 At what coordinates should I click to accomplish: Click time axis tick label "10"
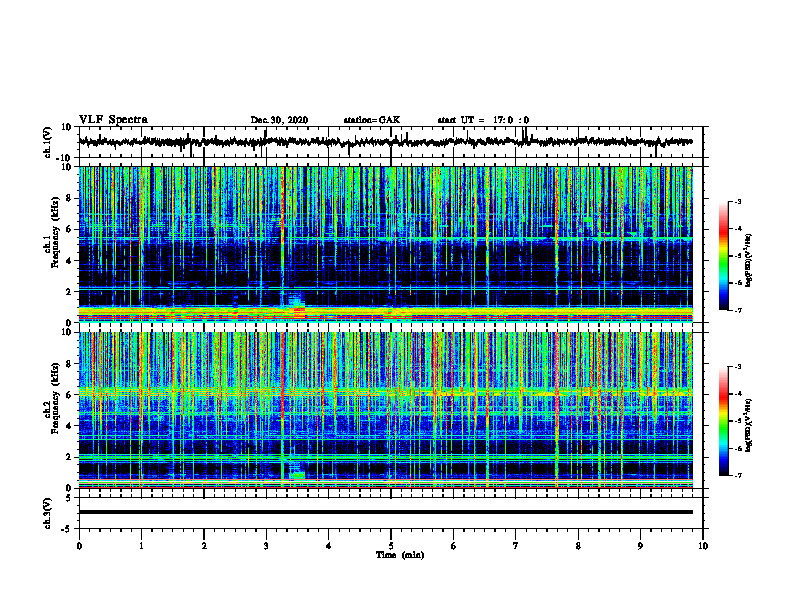point(703,546)
